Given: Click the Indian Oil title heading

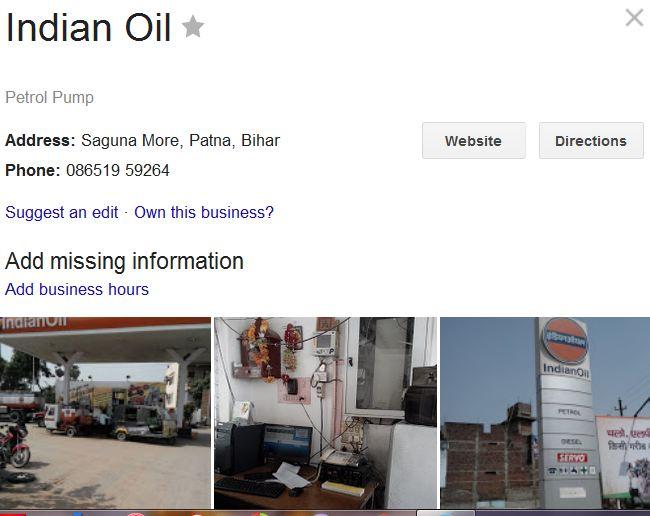Looking at the screenshot, I should coord(88,27).
